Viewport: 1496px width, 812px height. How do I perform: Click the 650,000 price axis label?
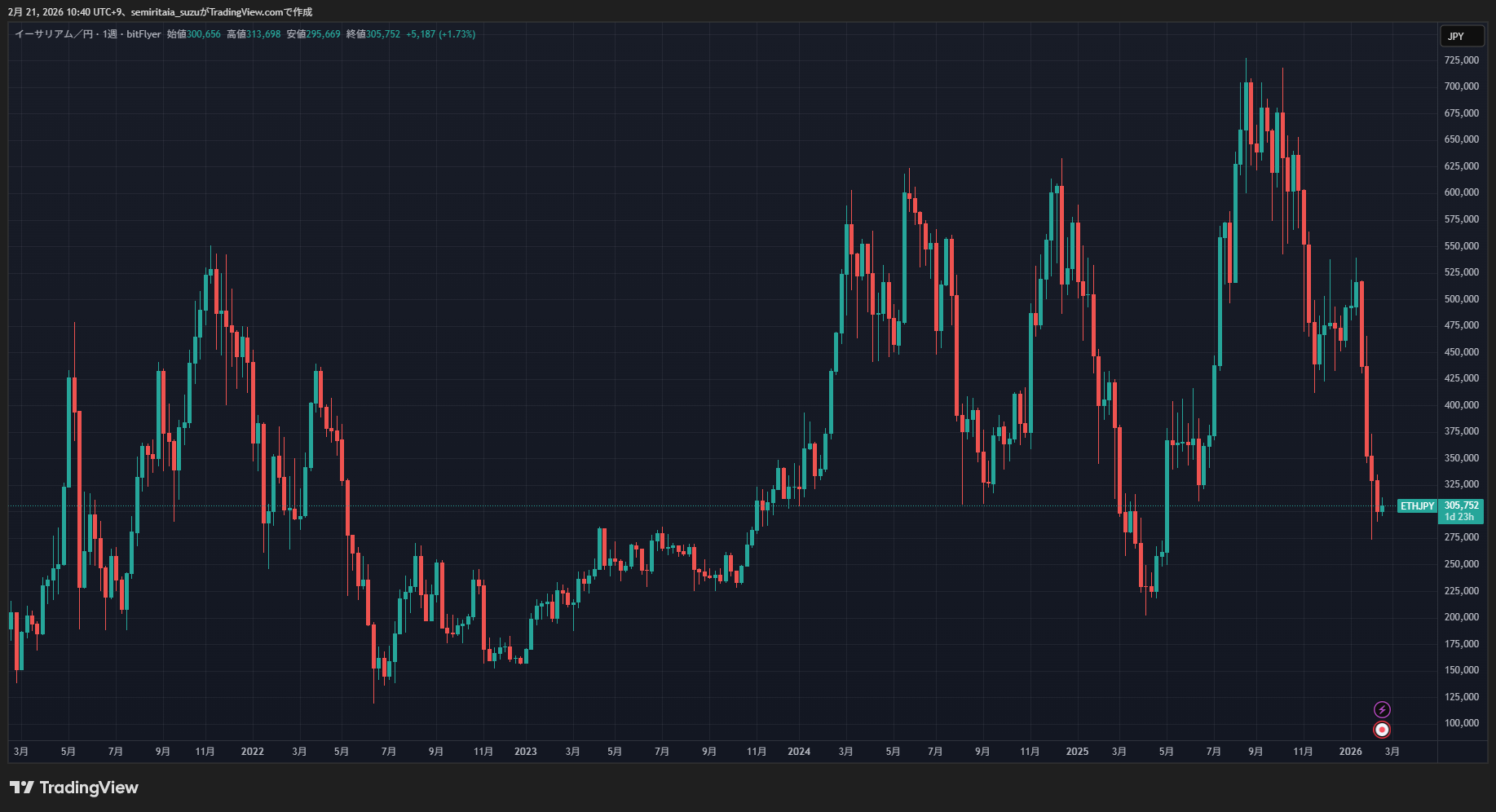[x=1462, y=139]
